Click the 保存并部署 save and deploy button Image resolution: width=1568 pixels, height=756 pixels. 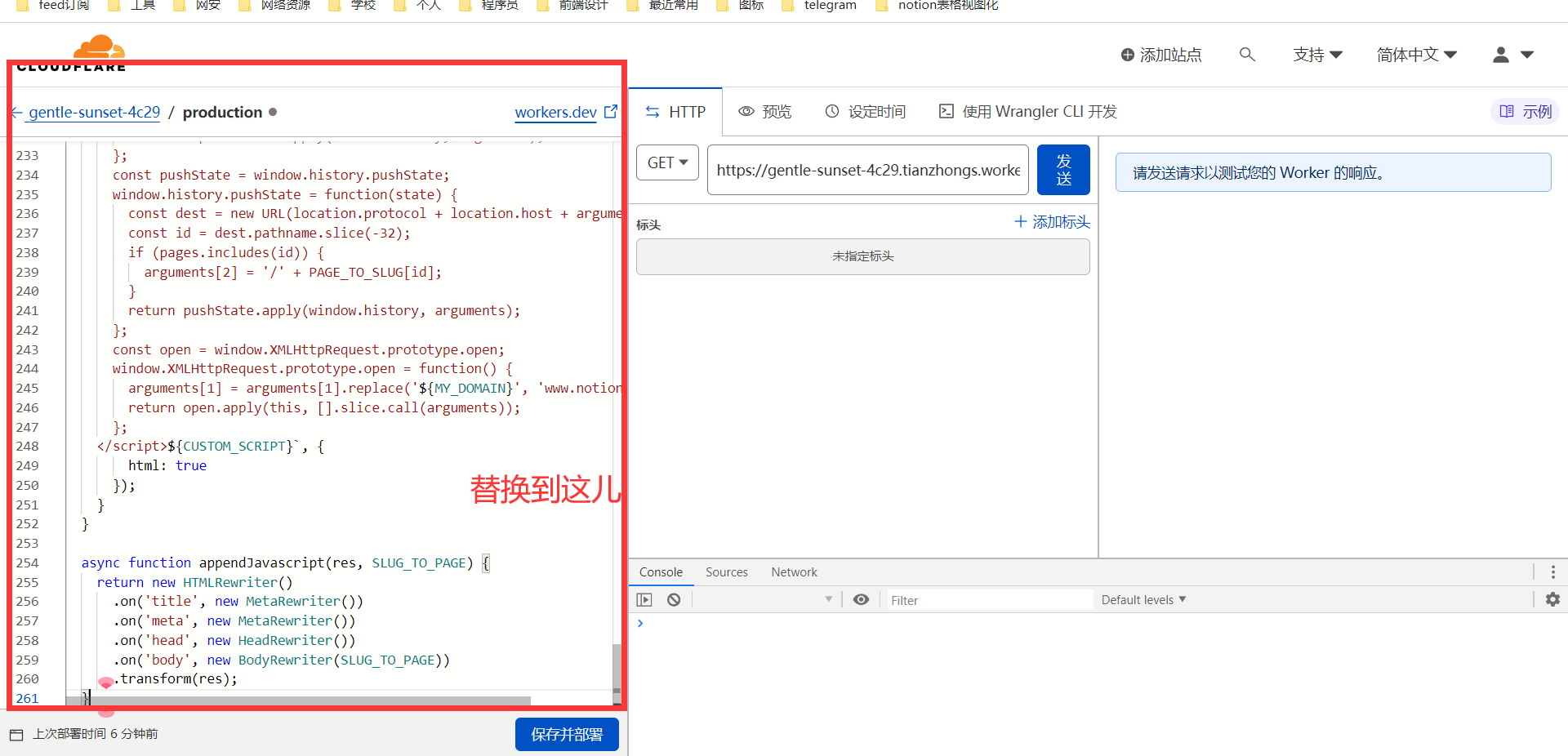(567, 734)
